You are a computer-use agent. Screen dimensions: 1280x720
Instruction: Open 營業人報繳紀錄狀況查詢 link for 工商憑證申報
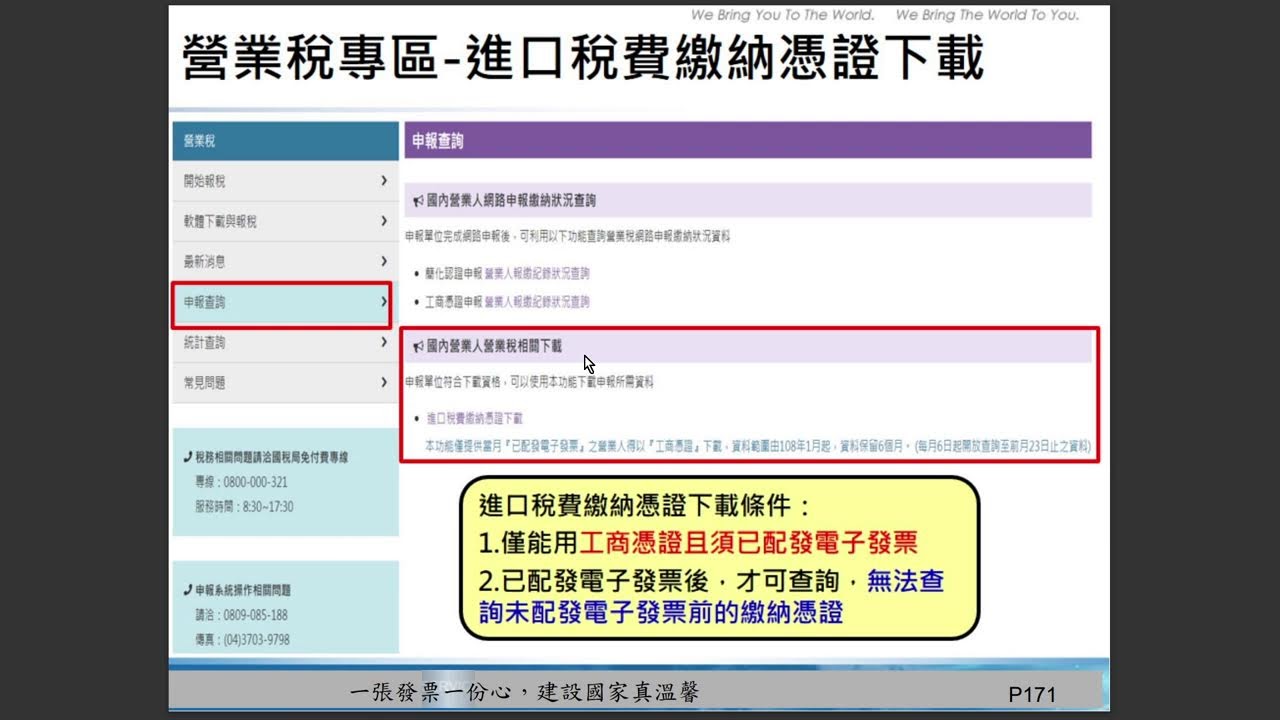[537, 301]
